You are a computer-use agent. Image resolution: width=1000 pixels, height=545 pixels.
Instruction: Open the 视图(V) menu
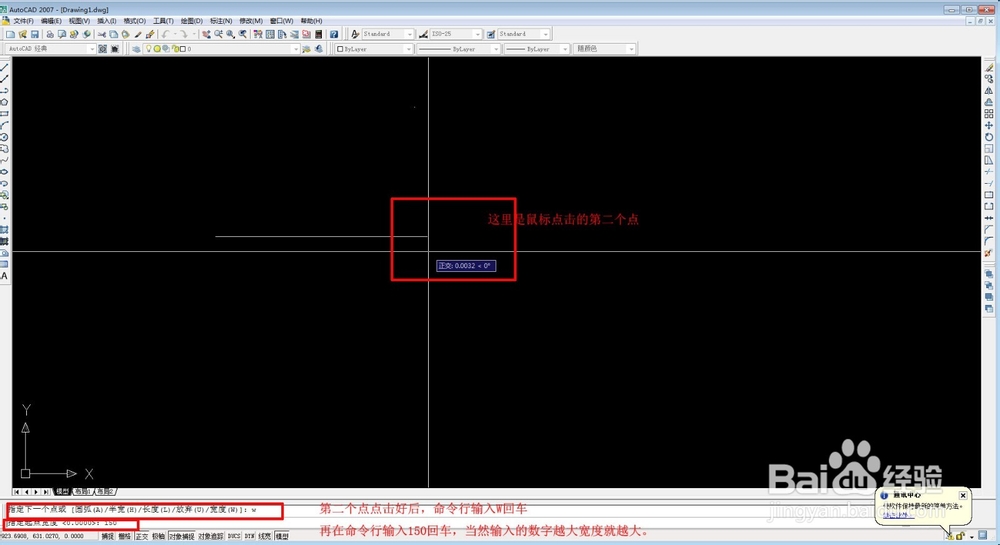pyautogui.click(x=79, y=20)
